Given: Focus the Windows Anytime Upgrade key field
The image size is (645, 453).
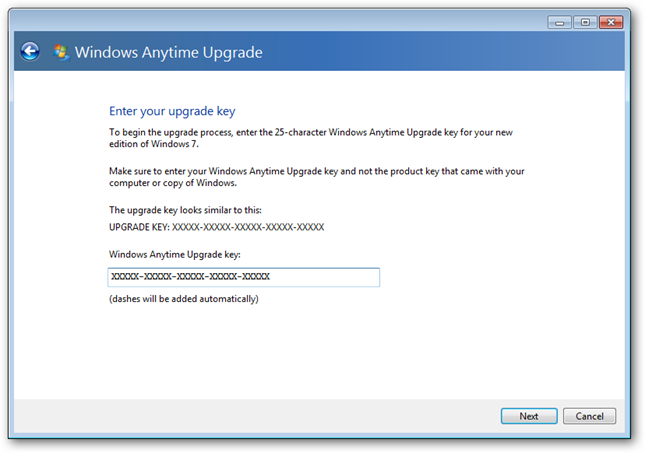Looking at the screenshot, I should click(244, 277).
